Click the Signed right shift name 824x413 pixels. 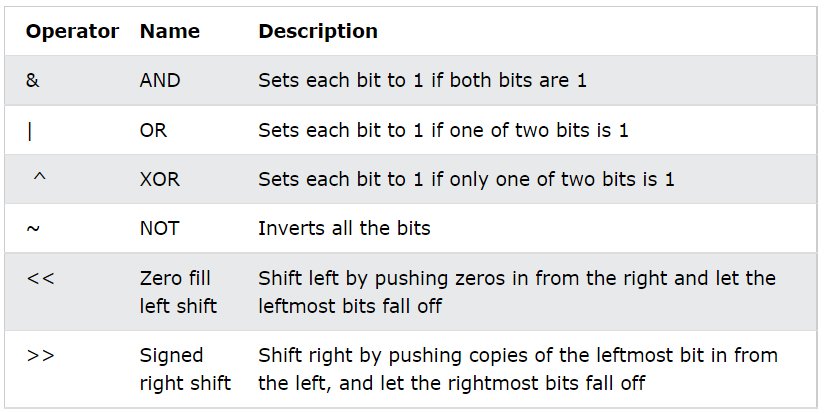(x=185, y=369)
